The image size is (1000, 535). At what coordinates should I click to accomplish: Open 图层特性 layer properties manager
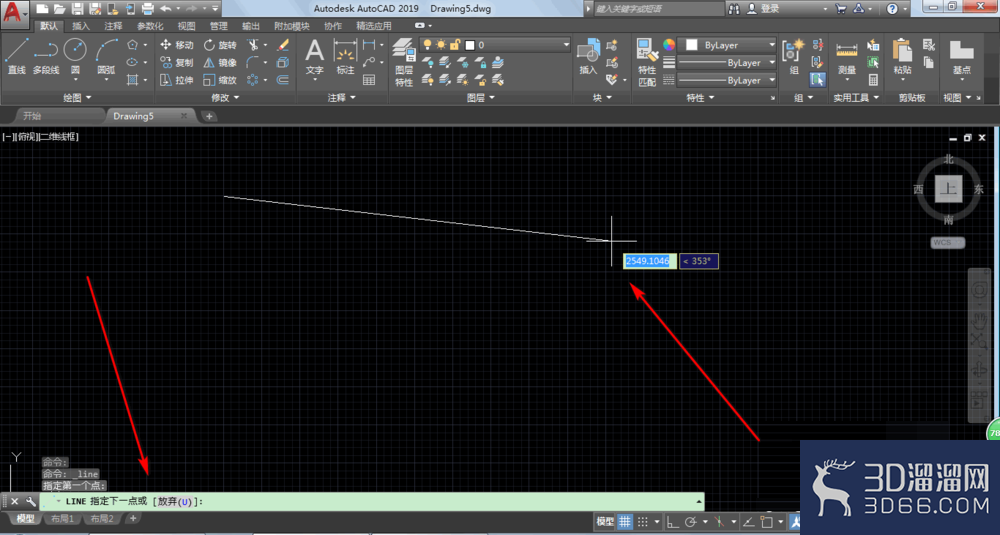(x=404, y=62)
